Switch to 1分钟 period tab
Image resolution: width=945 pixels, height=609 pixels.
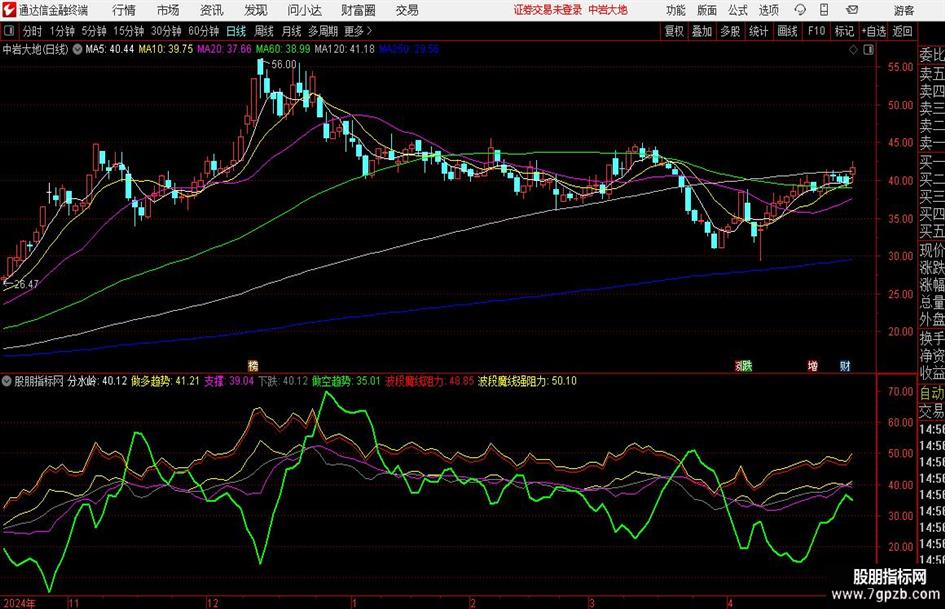point(62,31)
